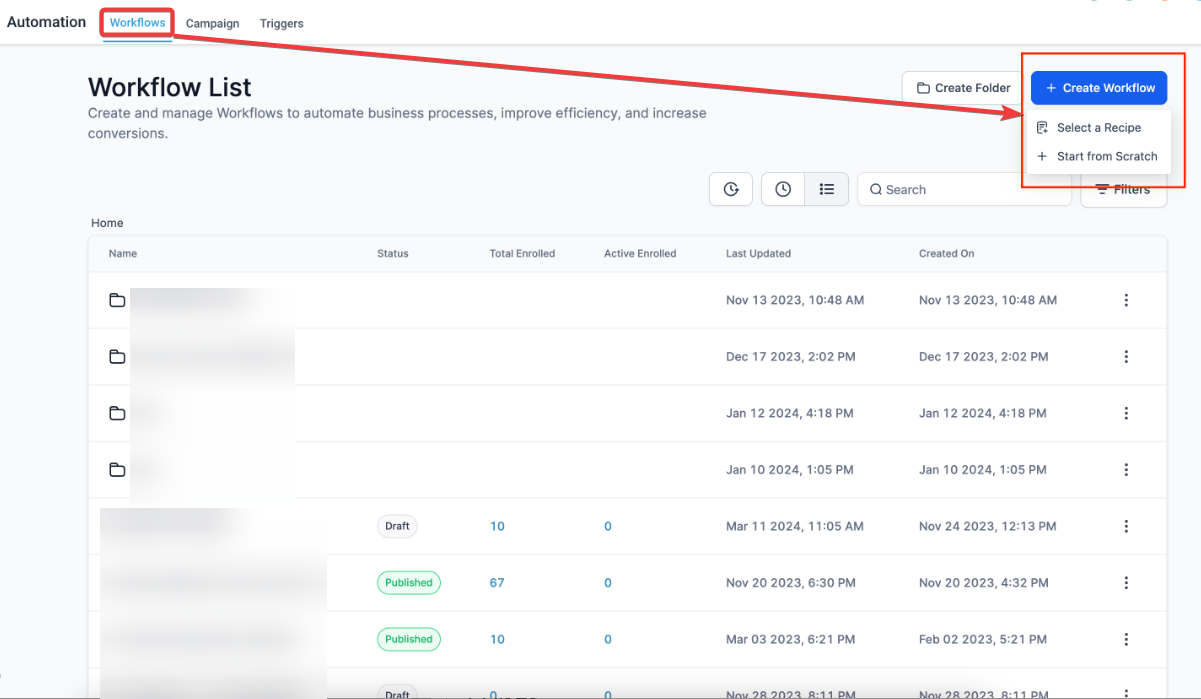Click the Select a Recipe icon
Viewport: 1201px width, 699px height.
click(1043, 127)
